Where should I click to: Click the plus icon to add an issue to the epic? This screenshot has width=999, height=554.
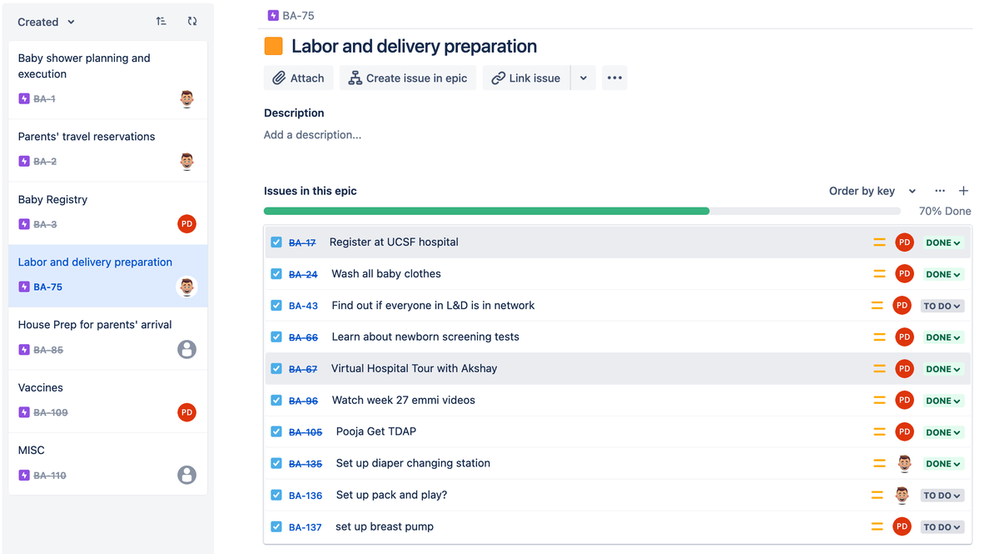[963, 191]
